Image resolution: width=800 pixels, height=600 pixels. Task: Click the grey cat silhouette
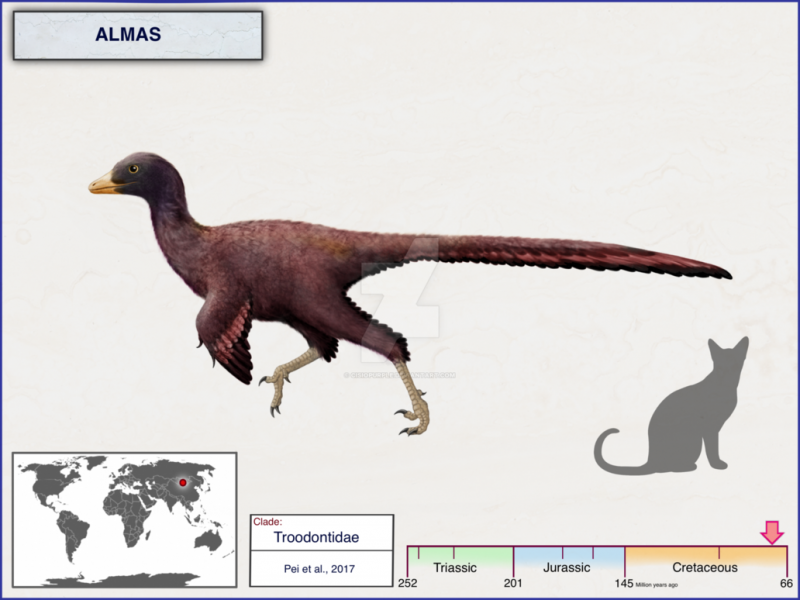click(671, 406)
